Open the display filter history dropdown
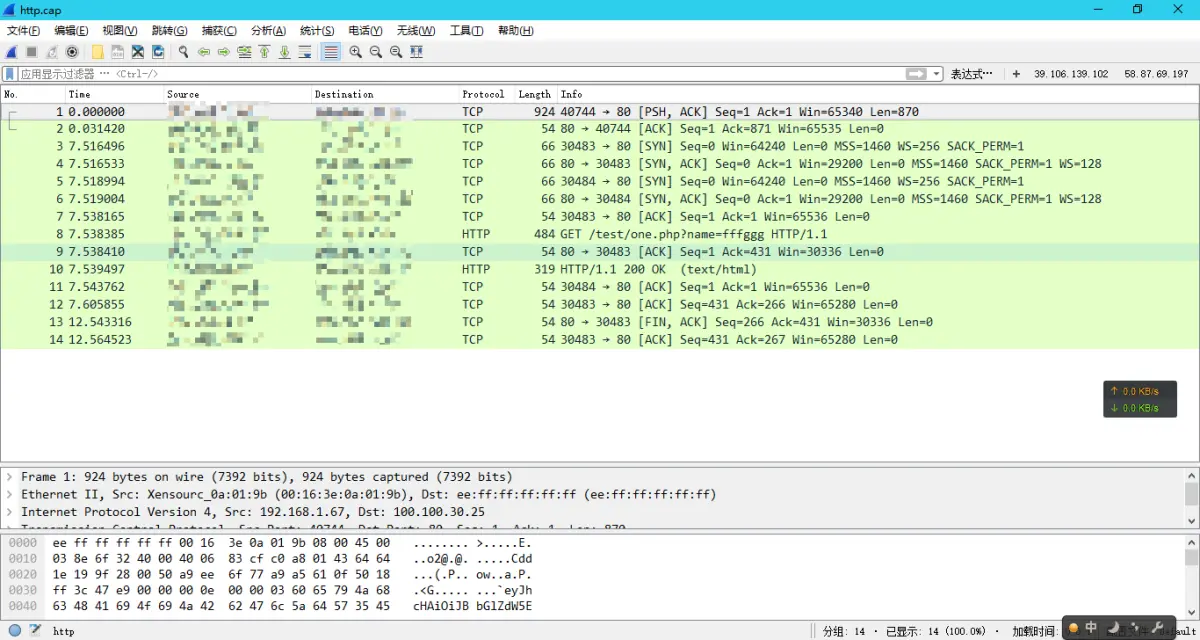Image resolution: width=1200 pixels, height=640 pixels. pyautogui.click(x=937, y=74)
